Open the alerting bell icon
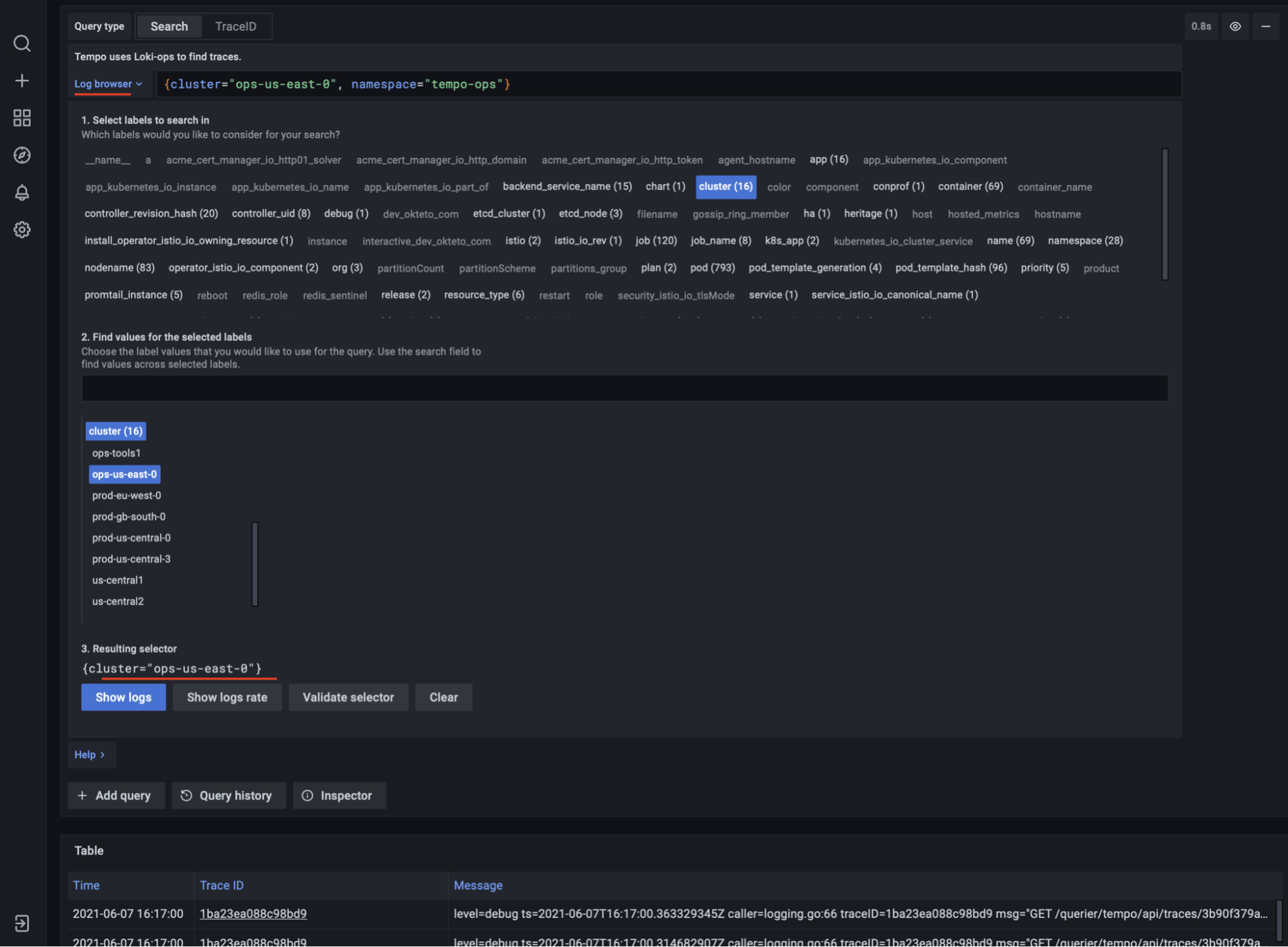Image resolution: width=1288 pixels, height=947 pixels. pos(22,193)
